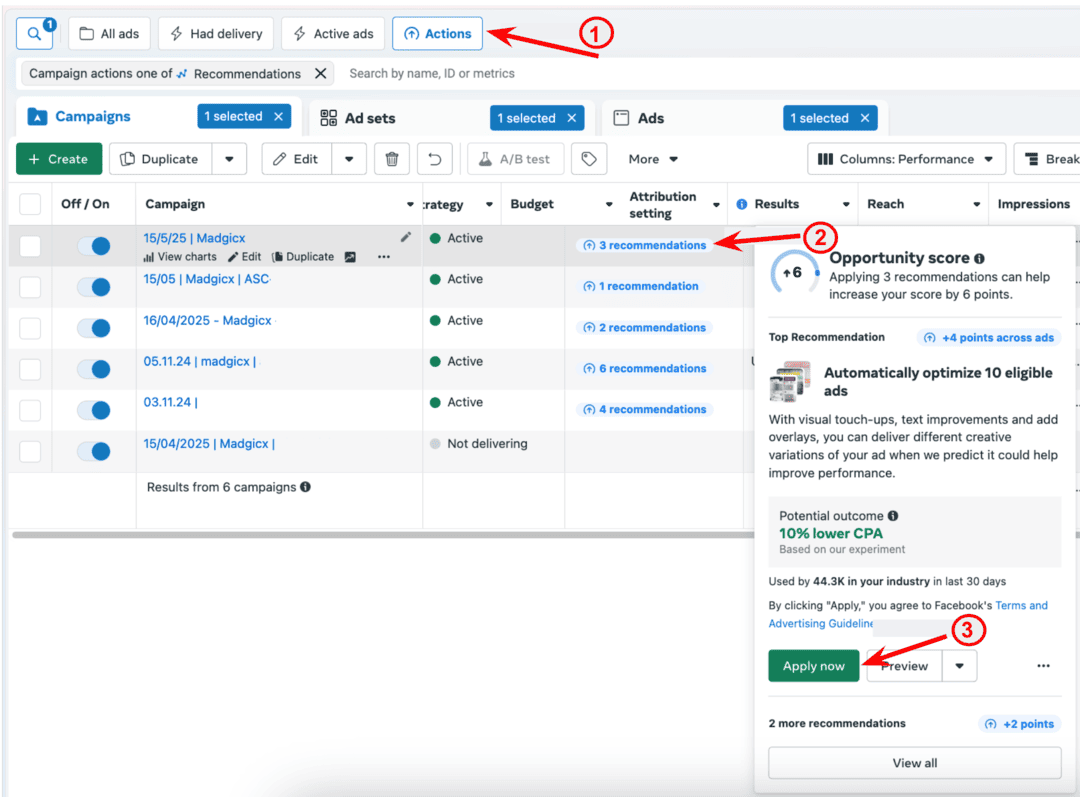Click info icon in Results column header
Viewport: 1080px width, 797px height.
[x=742, y=204]
